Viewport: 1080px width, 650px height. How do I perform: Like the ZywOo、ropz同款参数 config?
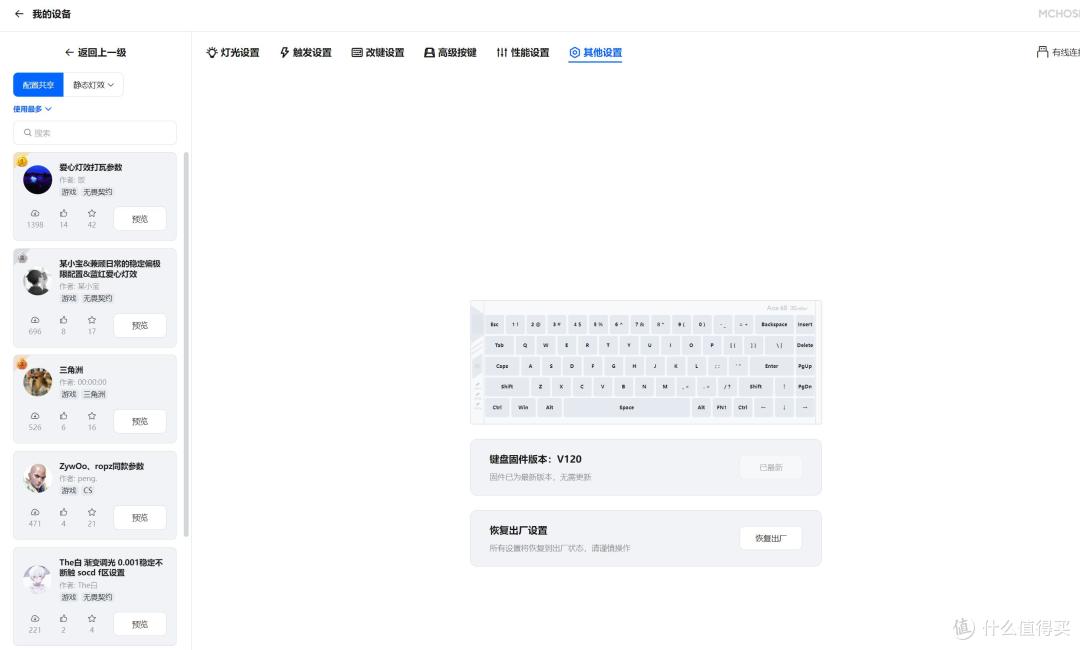click(63, 512)
